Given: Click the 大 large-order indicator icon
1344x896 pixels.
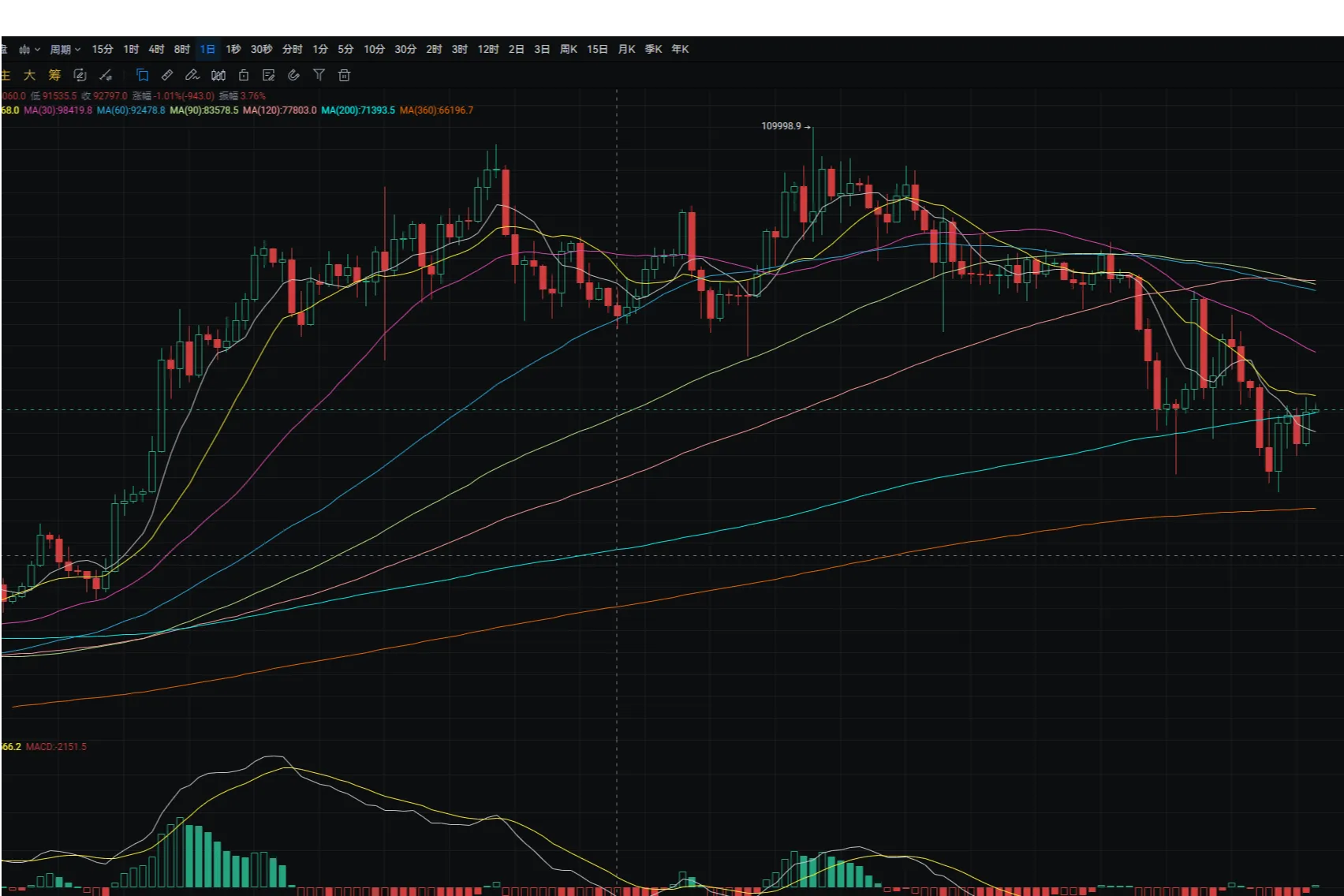Looking at the screenshot, I should tap(29, 76).
